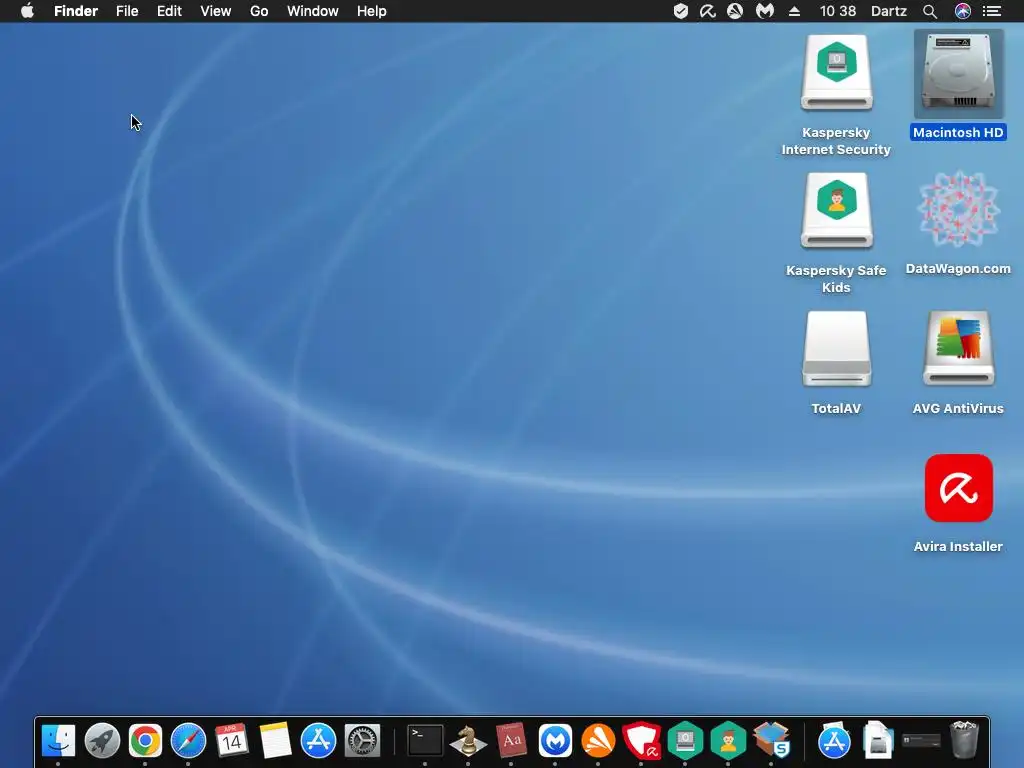This screenshot has width=1024, height=768.
Task: Click the eject menu bar icon
Action: pyautogui.click(x=794, y=11)
